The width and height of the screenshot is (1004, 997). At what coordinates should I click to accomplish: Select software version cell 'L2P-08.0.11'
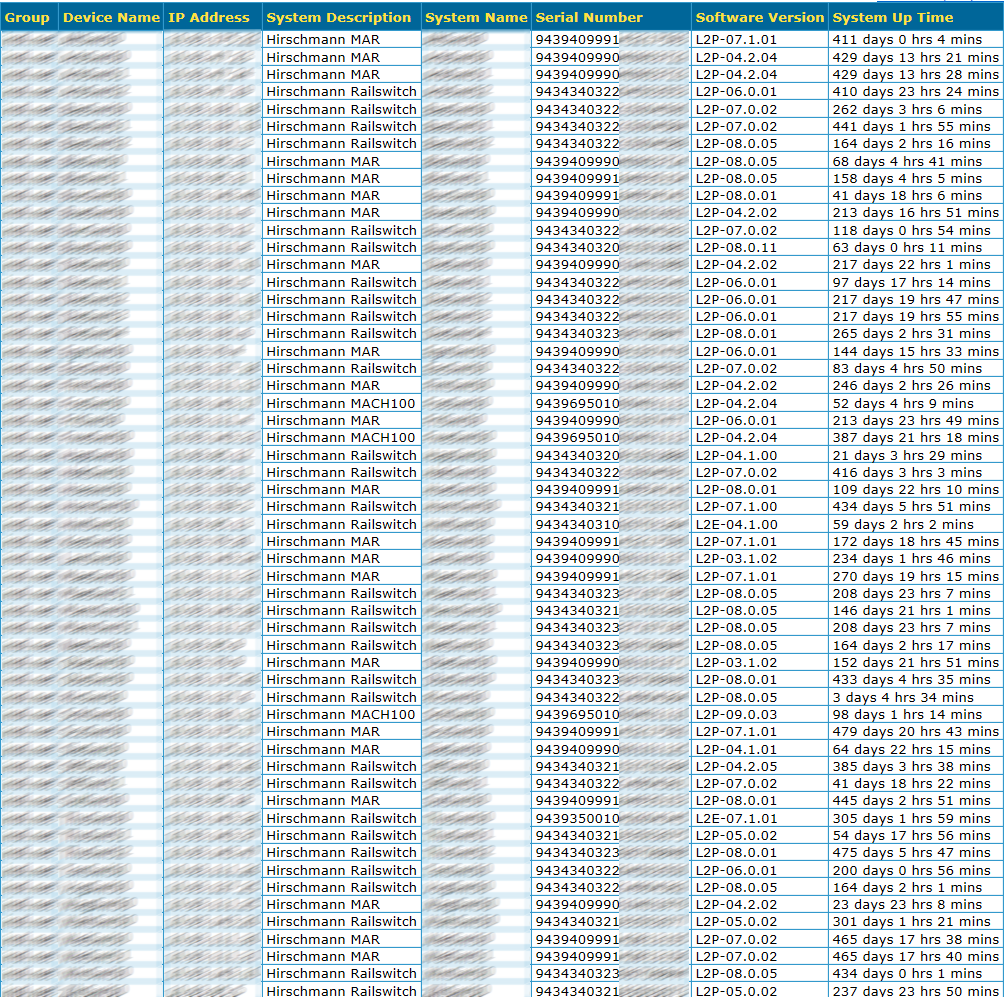click(736, 247)
